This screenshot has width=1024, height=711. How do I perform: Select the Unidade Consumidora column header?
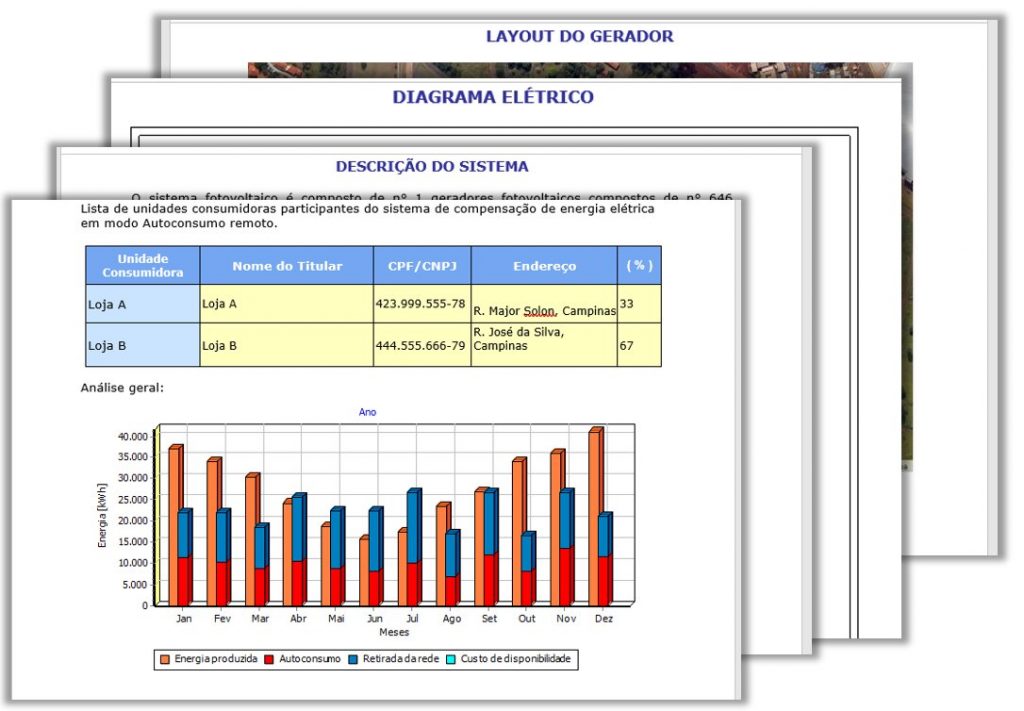pyautogui.click(x=142, y=265)
